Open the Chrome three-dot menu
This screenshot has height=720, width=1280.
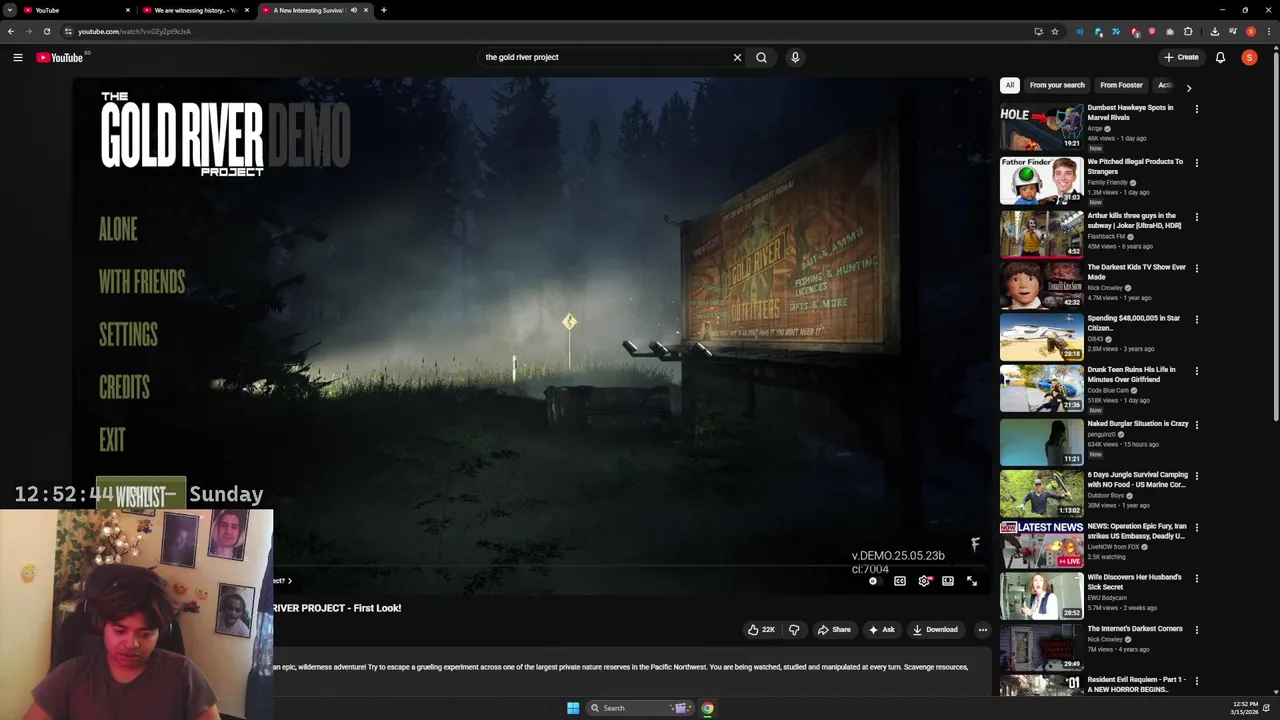click(1267, 31)
